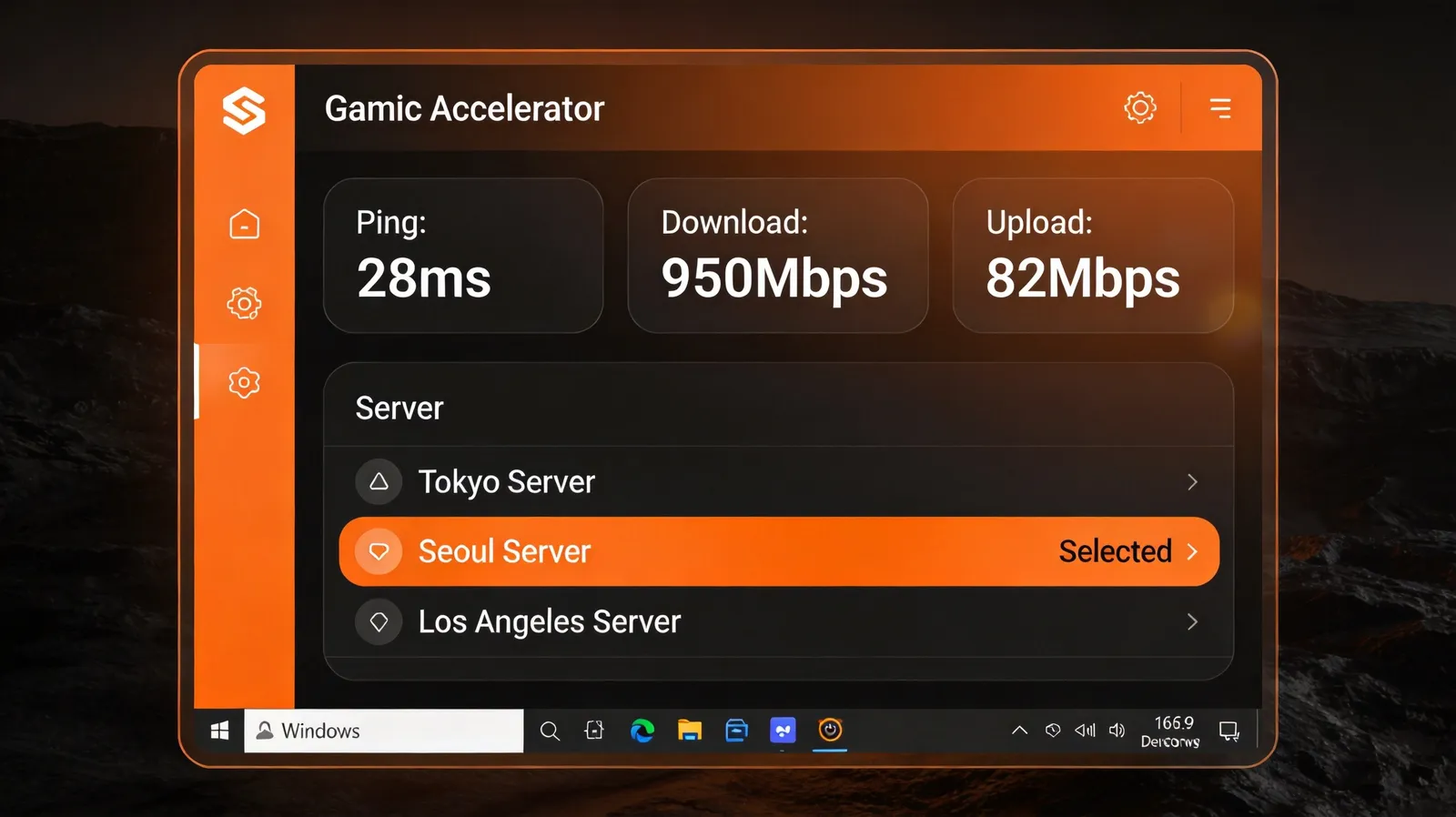
Task: Open settings gear in the header
Action: tap(1139, 107)
